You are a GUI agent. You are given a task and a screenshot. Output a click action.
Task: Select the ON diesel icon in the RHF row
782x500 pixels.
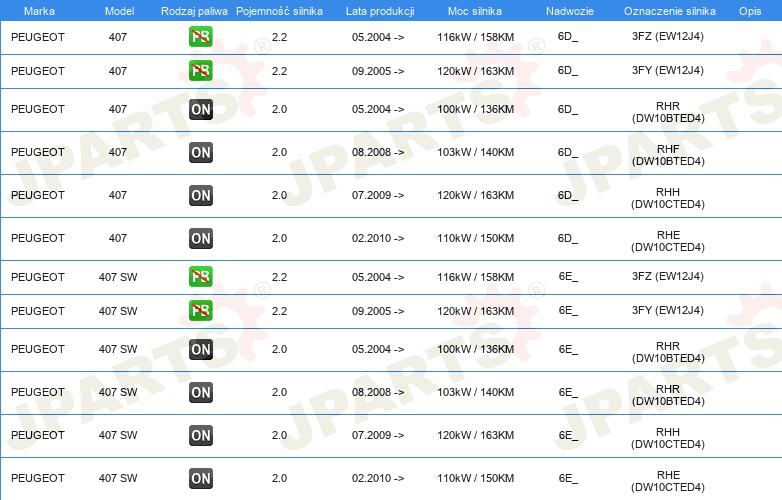(200, 153)
